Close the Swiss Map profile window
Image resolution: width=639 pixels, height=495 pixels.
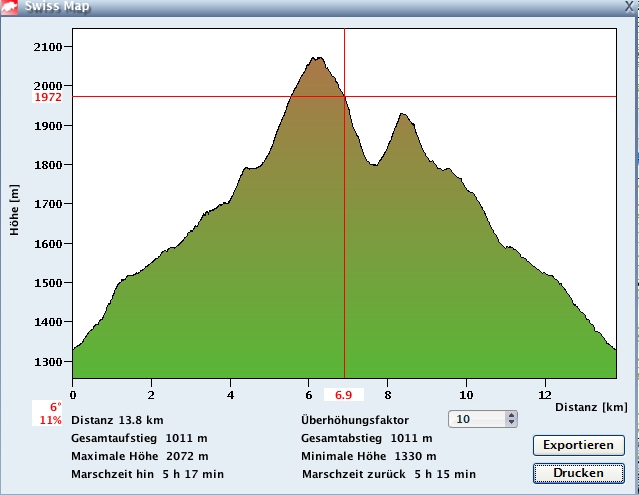click(627, 7)
